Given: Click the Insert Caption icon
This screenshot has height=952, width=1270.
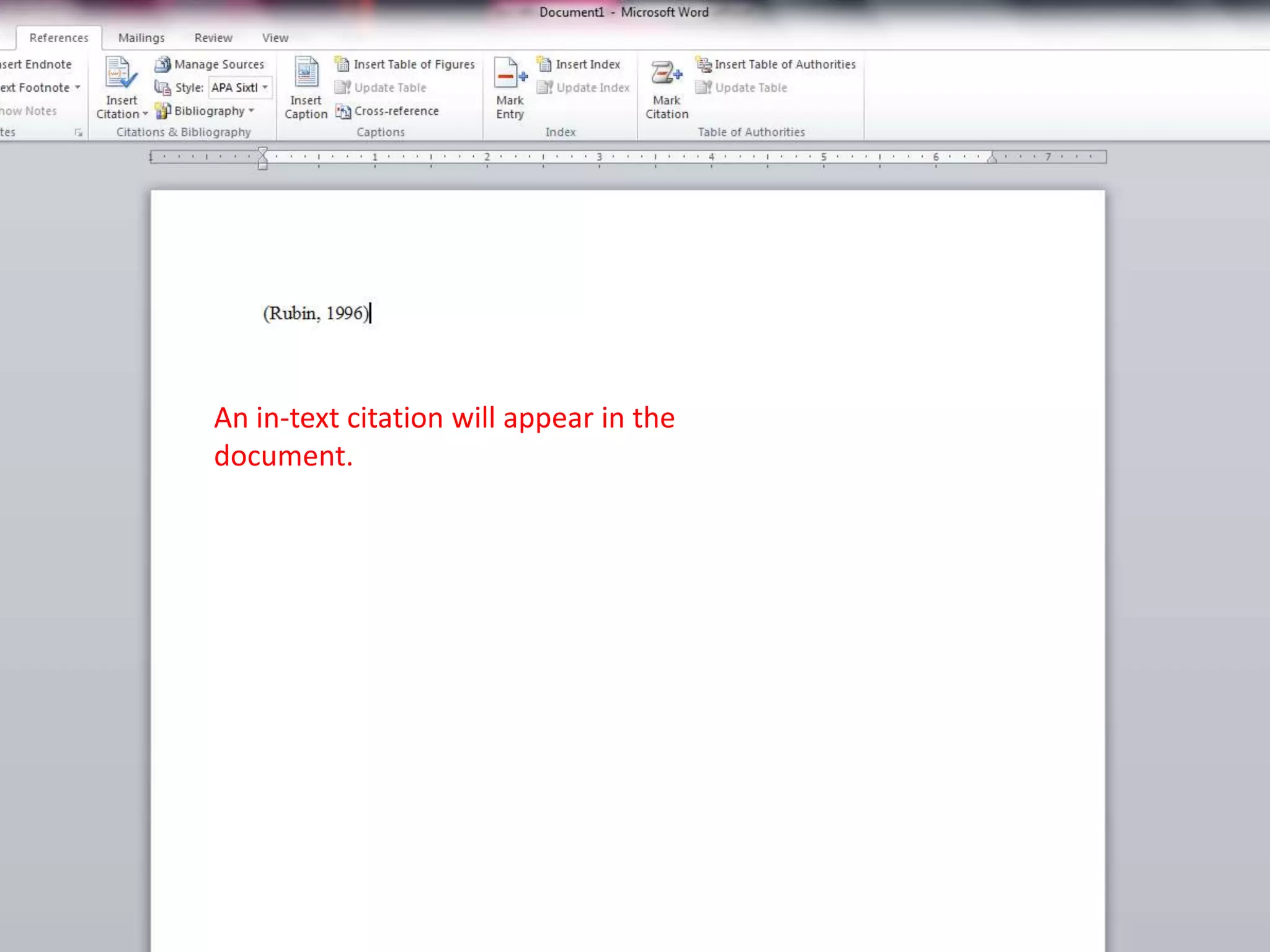Looking at the screenshot, I should [x=306, y=73].
